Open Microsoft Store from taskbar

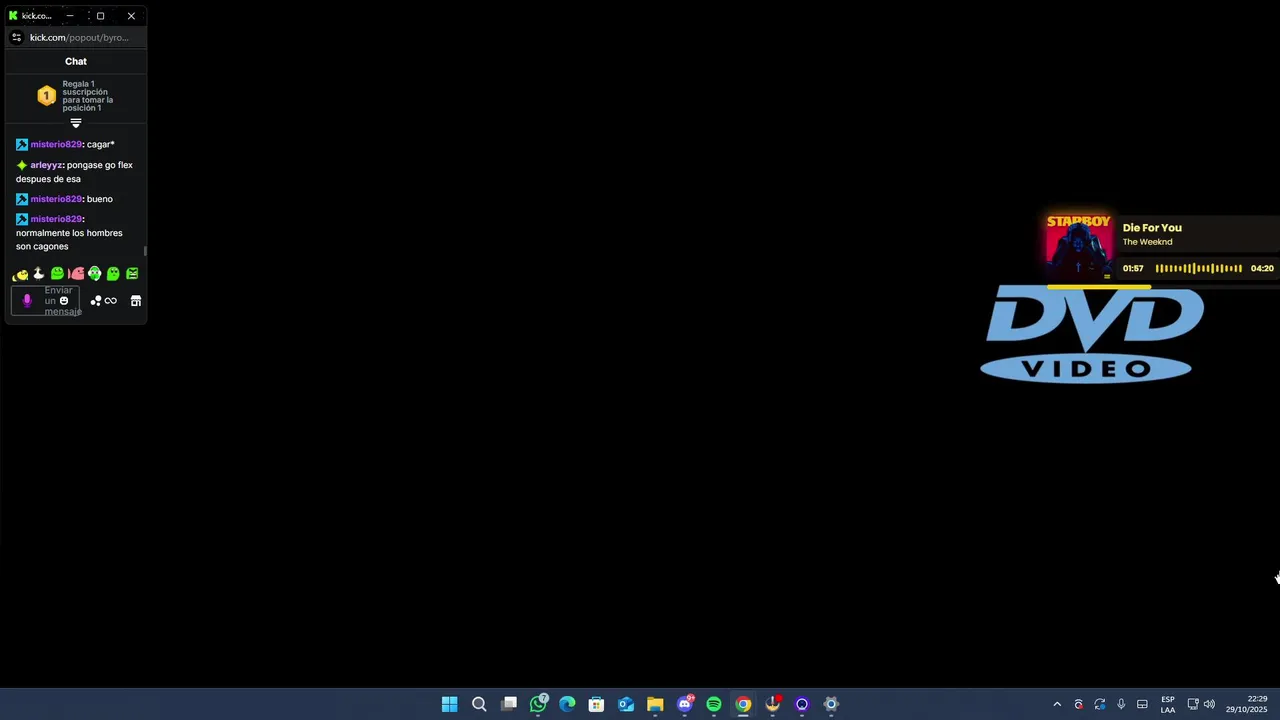(596, 704)
